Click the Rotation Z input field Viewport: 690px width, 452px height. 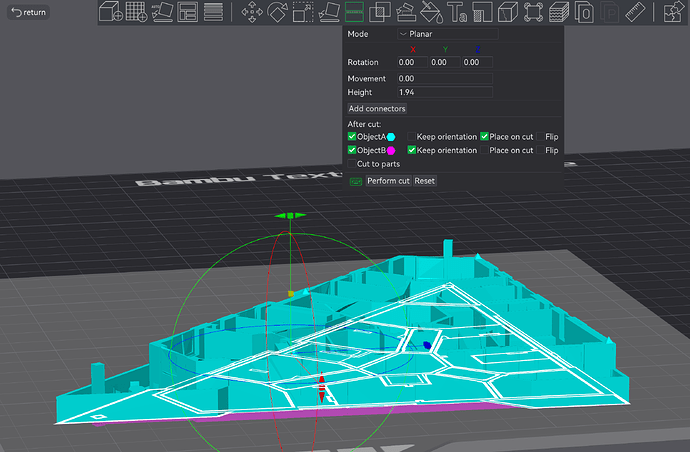point(477,62)
